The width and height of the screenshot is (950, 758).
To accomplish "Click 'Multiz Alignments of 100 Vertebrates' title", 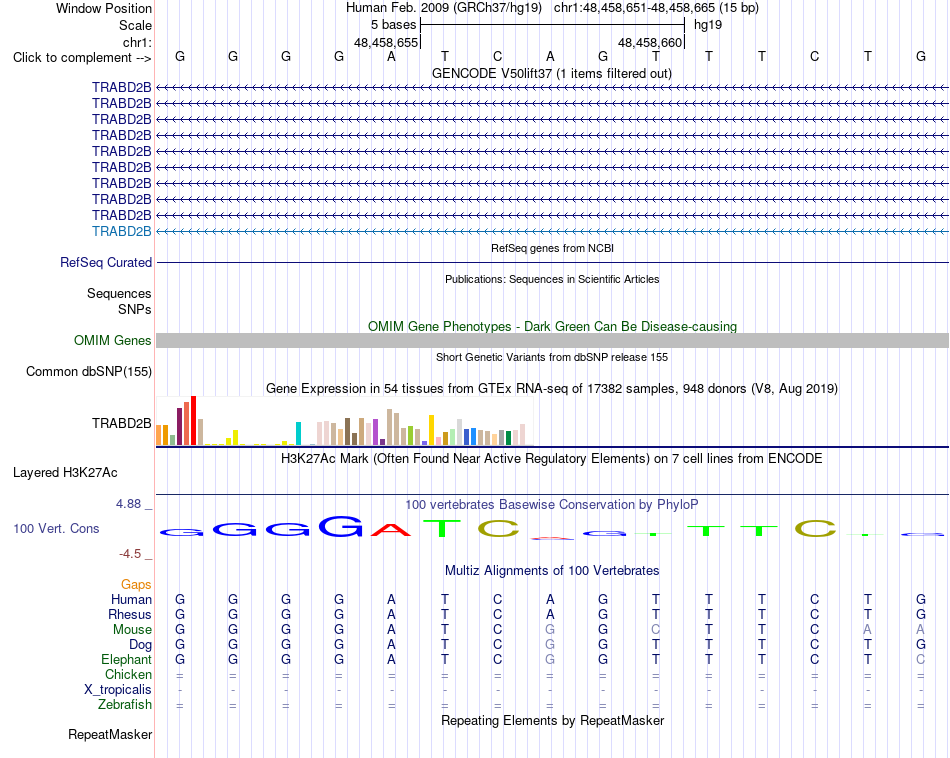I will [x=552, y=570].
